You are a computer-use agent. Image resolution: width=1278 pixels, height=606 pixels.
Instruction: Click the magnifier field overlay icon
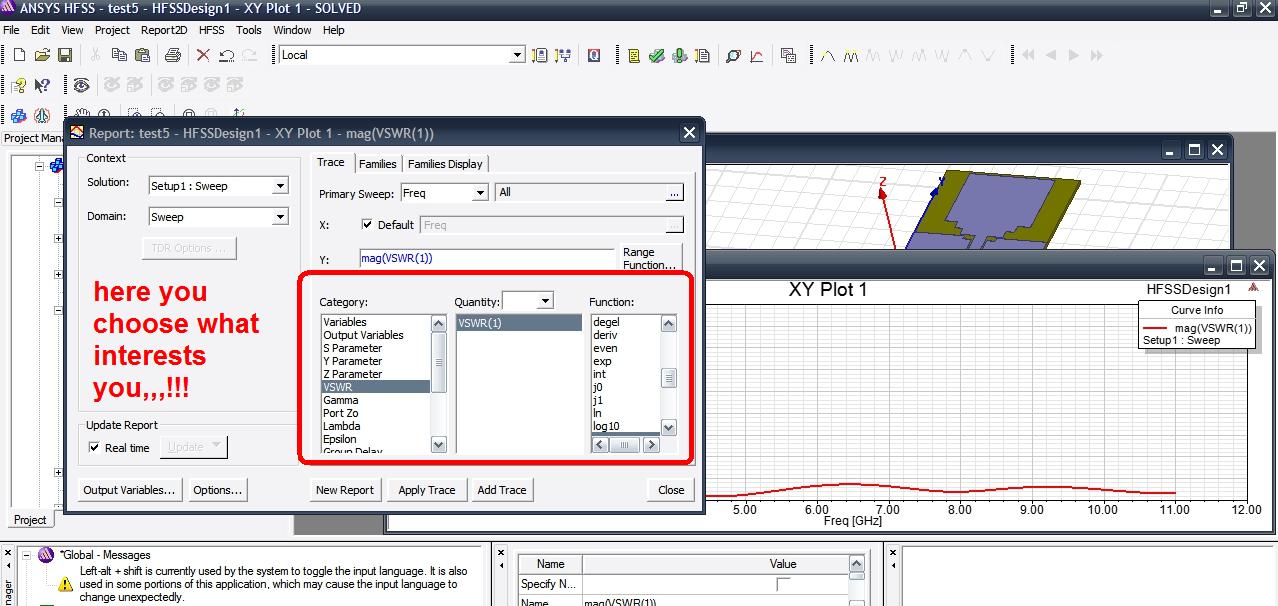733,55
